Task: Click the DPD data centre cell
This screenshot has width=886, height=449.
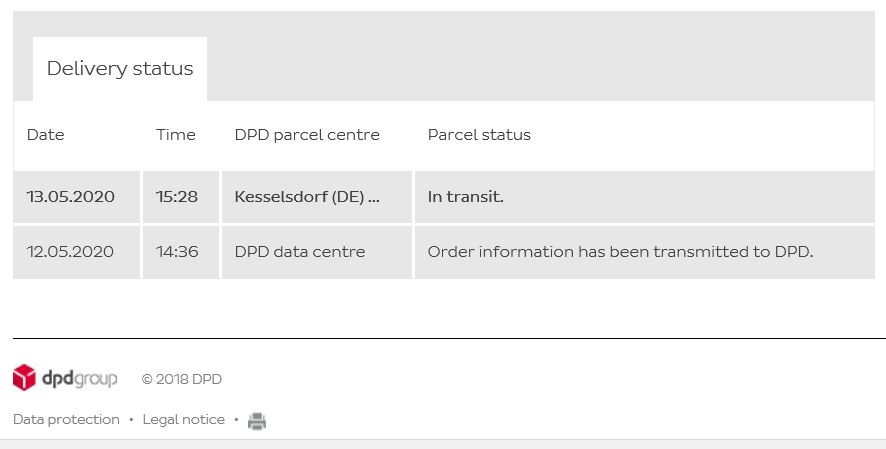Action: click(x=300, y=252)
